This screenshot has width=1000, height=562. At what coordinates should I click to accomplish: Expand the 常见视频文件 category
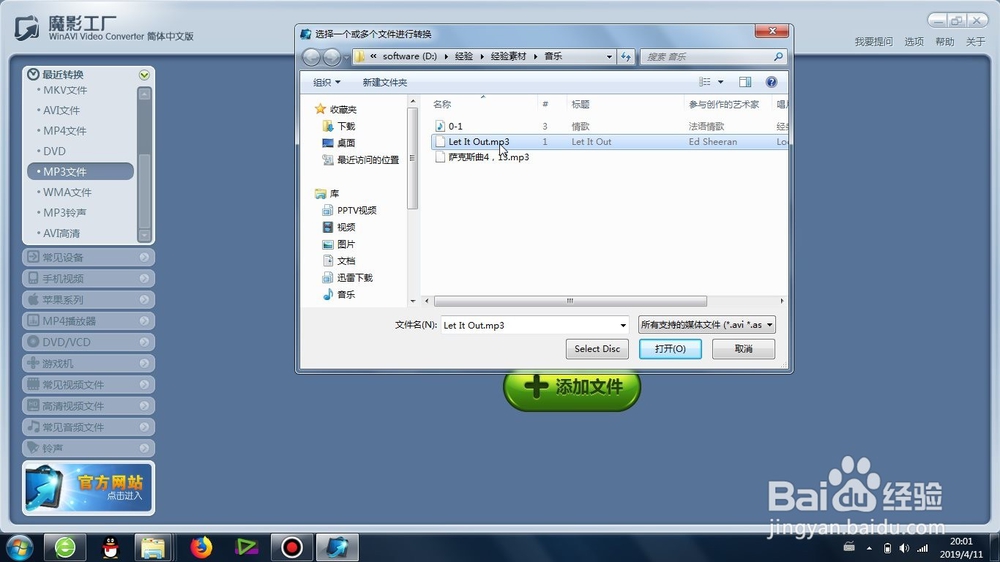(88, 385)
